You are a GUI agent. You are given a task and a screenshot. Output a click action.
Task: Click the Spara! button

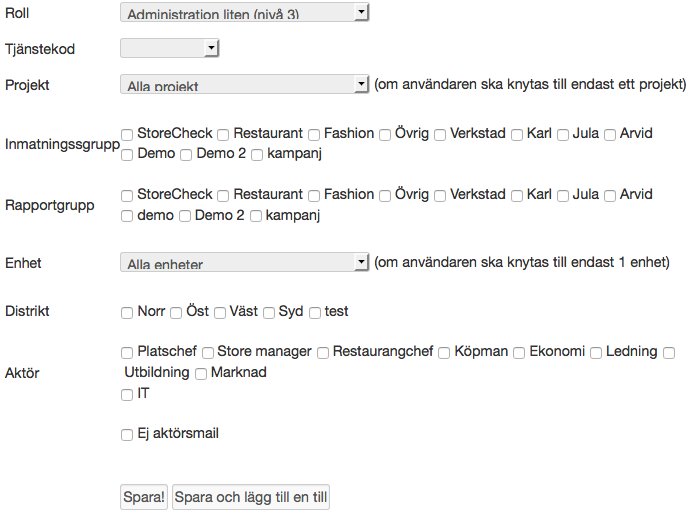tap(144, 497)
